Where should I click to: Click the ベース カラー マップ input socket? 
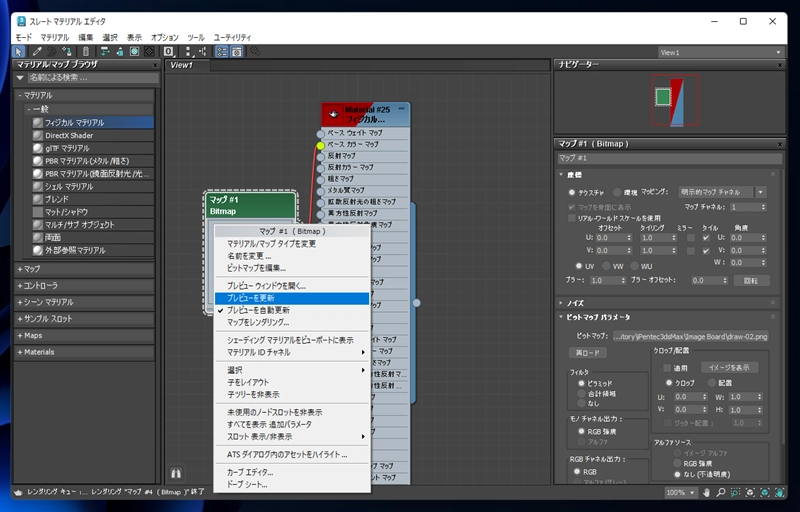(x=320, y=145)
